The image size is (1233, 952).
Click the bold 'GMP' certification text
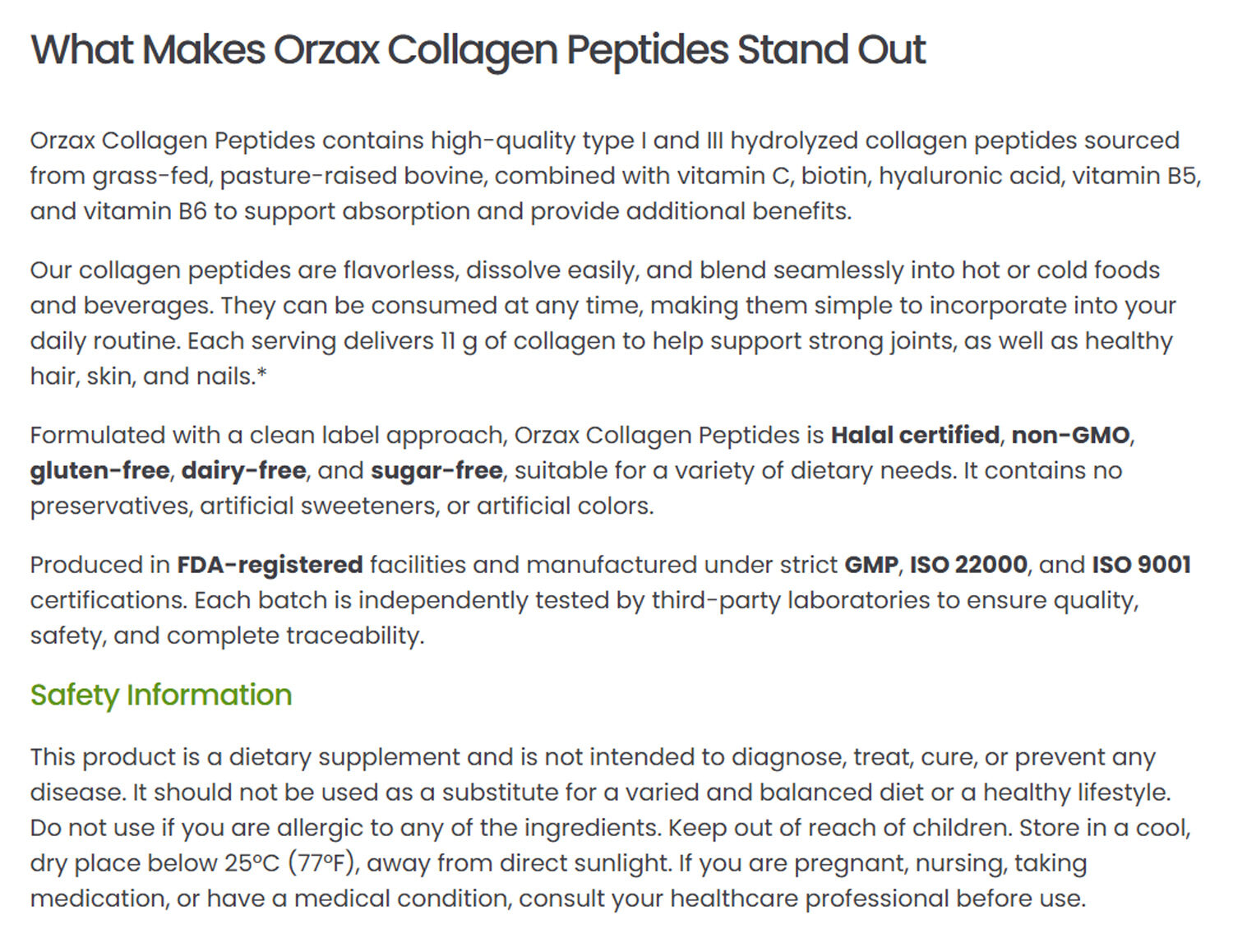click(870, 565)
